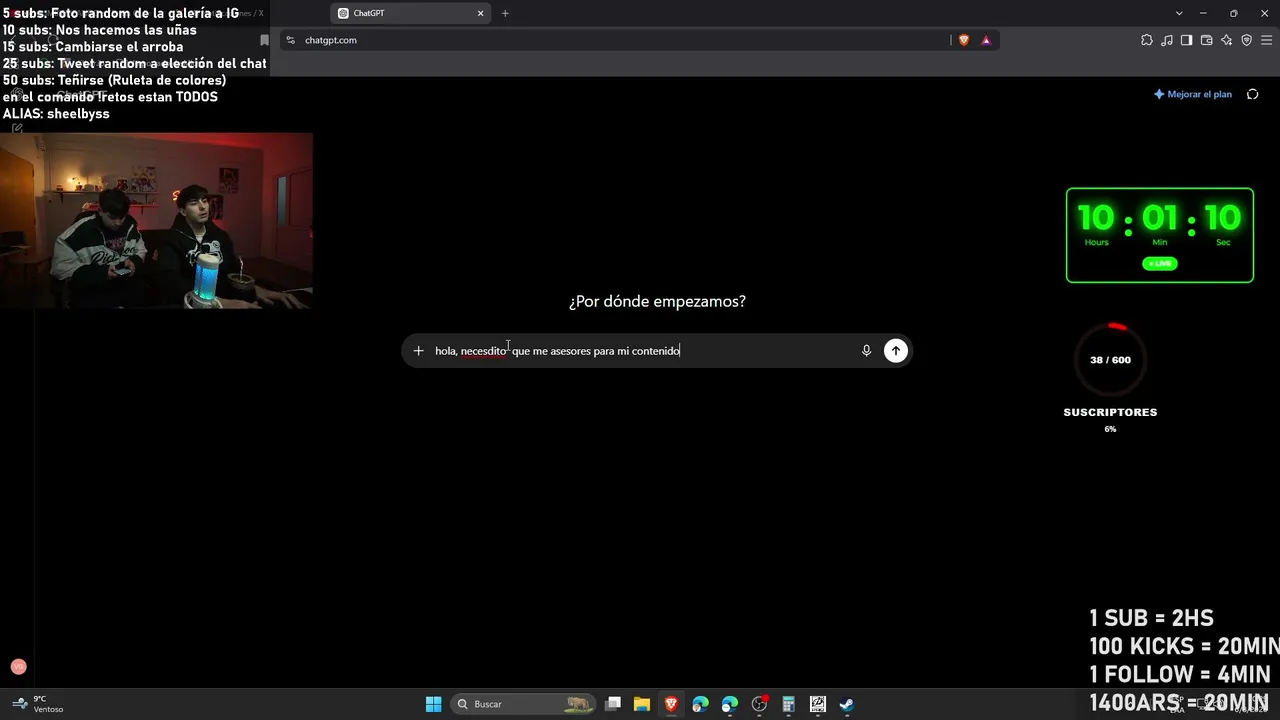Image resolution: width=1280 pixels, height=720 pixels.
Task: Click the ChatGPT prompt text field
Action: (x=645, y=351)
